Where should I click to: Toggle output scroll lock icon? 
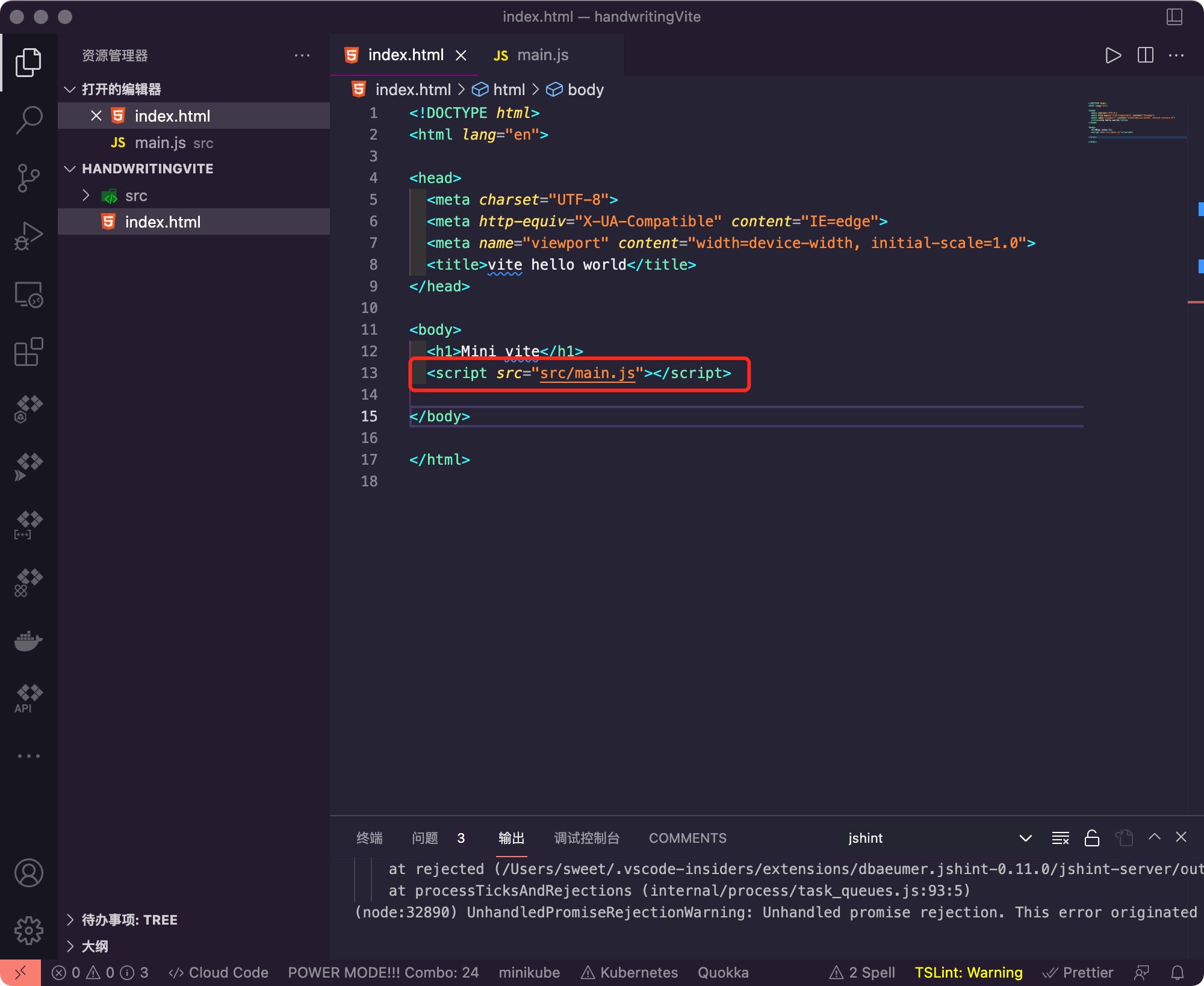(x=1092, y=838)
